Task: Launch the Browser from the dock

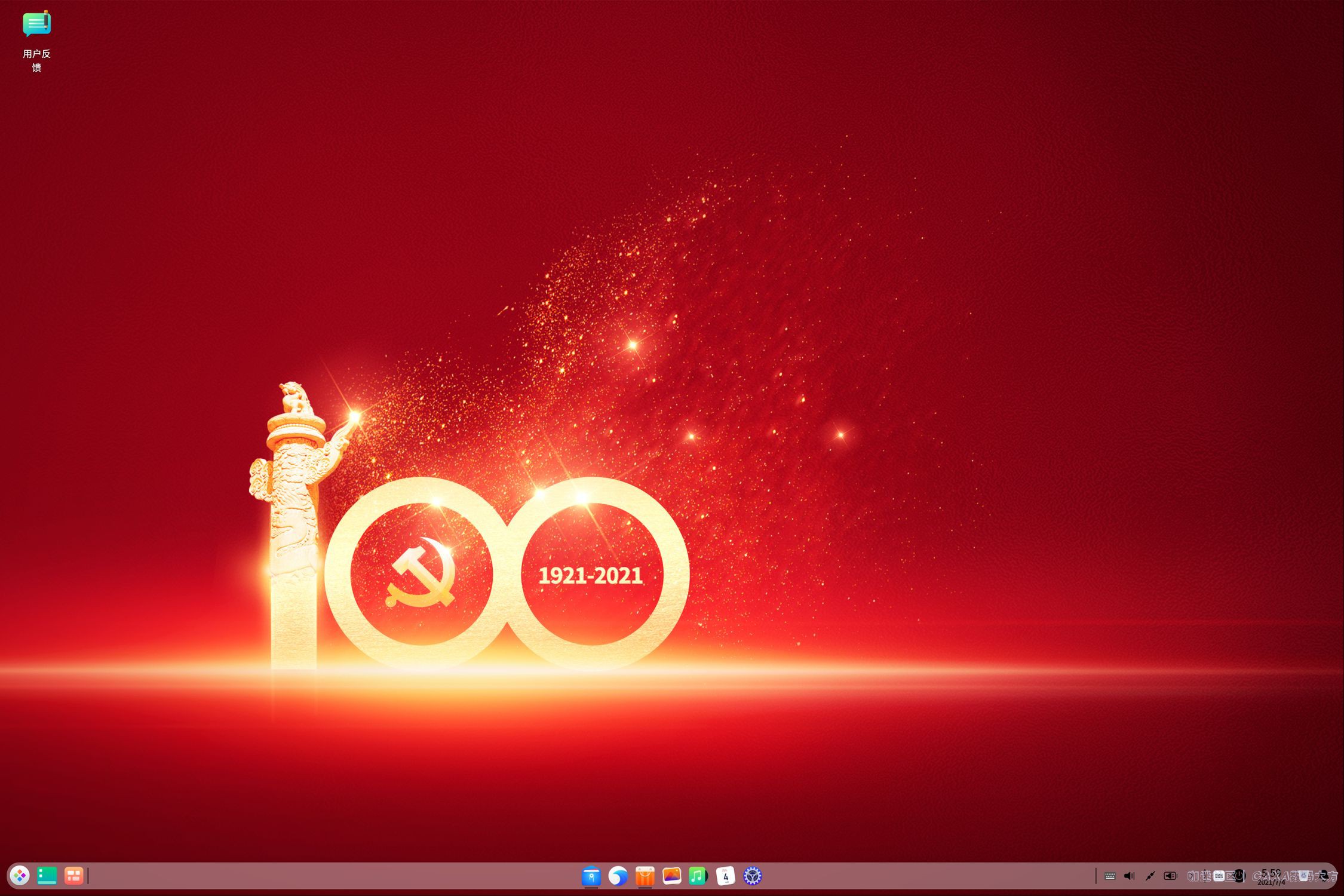Action: click(x=619, y=876)
